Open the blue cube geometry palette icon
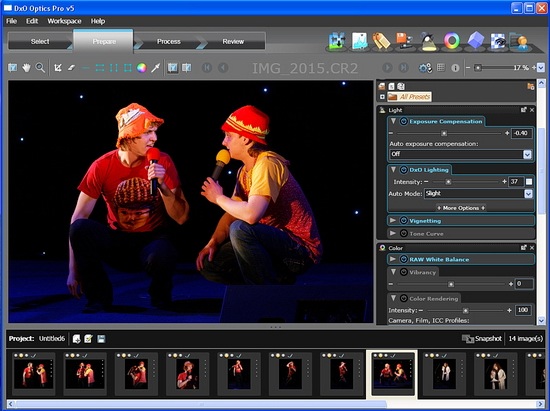This screenshot has width=550, height=411. coord(476,40)
